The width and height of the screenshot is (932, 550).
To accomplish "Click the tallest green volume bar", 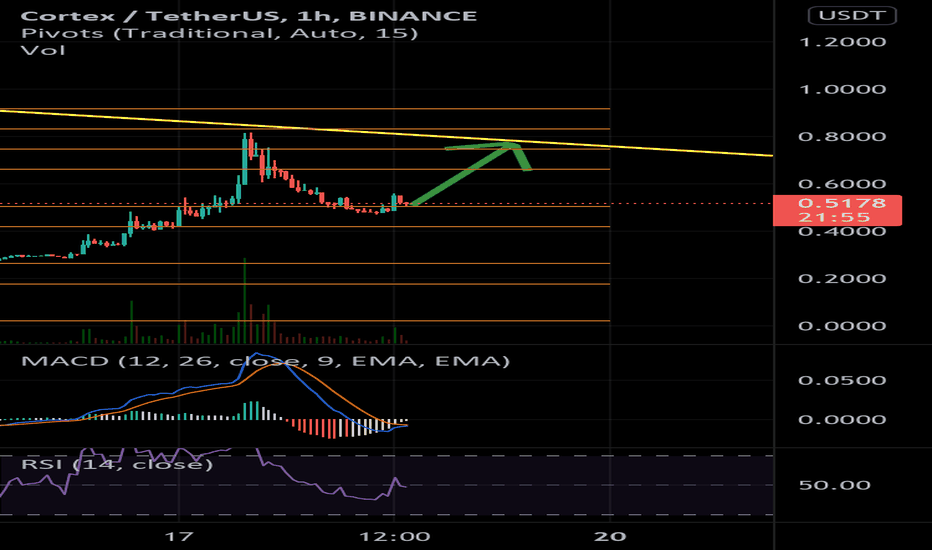I will point(244,301).
